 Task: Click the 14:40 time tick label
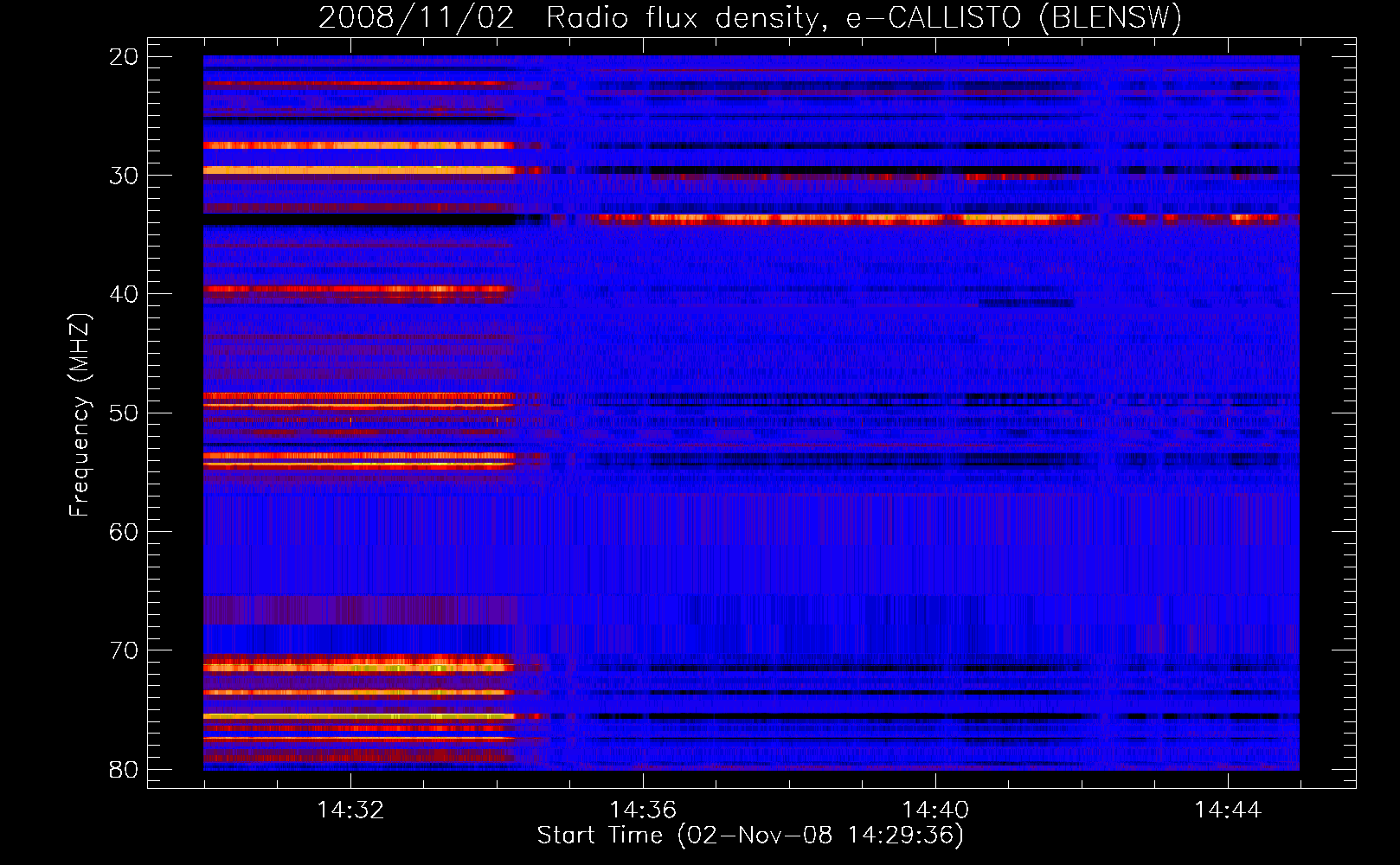935,811
